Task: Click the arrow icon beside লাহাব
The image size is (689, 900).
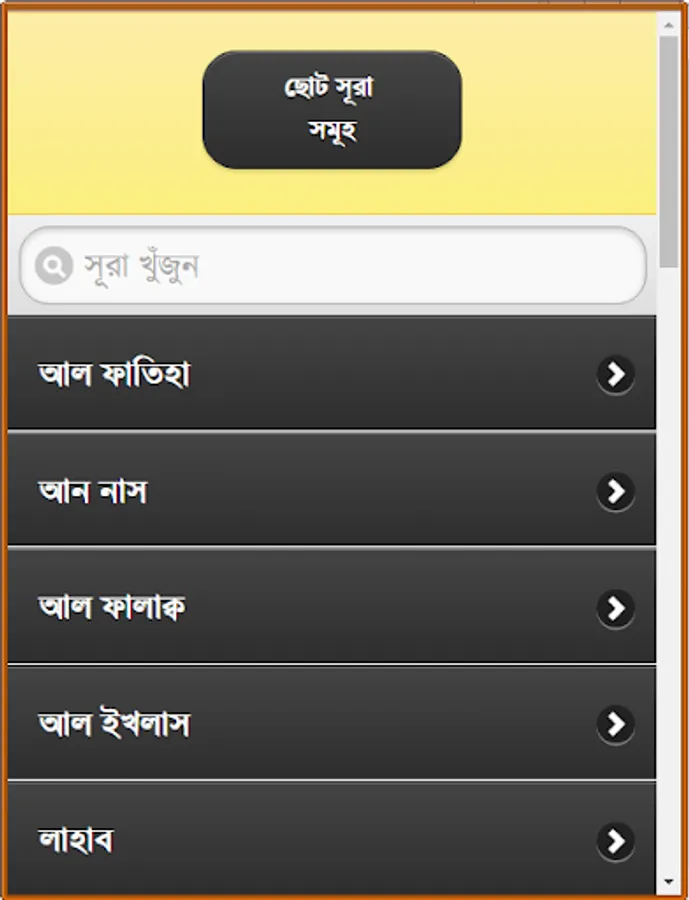Action: click(616, 841)
